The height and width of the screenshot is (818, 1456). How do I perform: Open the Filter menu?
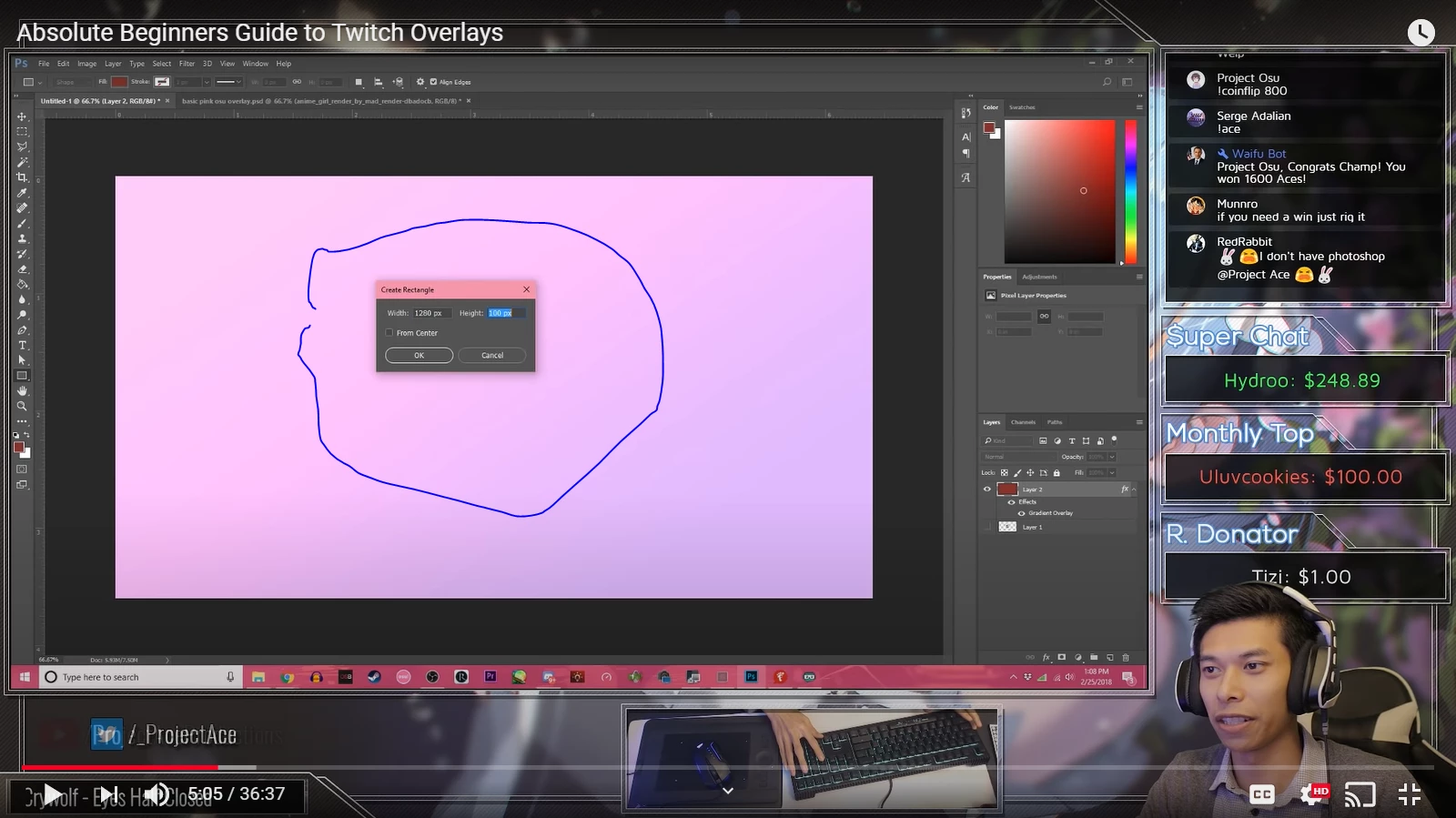point(187,64)
